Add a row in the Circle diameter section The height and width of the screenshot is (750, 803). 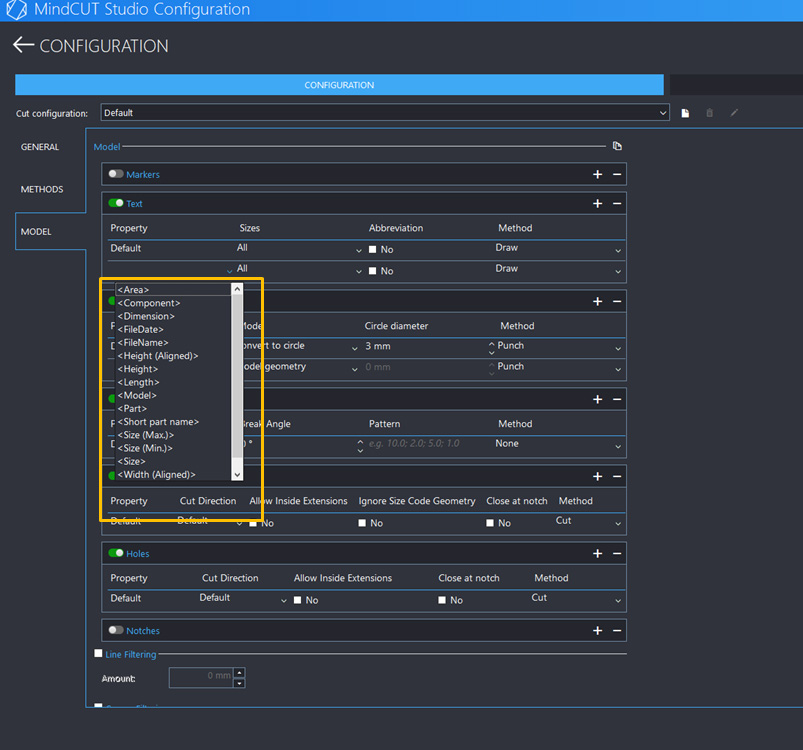(597, 302)
